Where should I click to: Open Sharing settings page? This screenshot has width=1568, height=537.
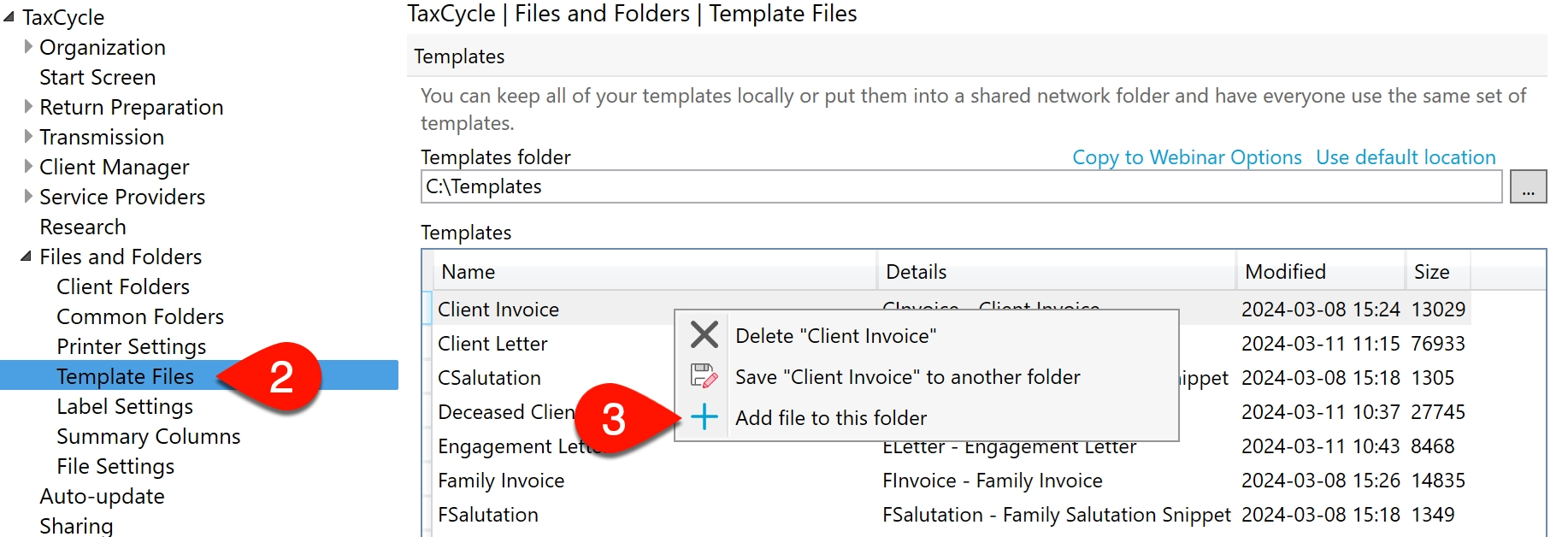pyautogui.click(x=76, y=525)
